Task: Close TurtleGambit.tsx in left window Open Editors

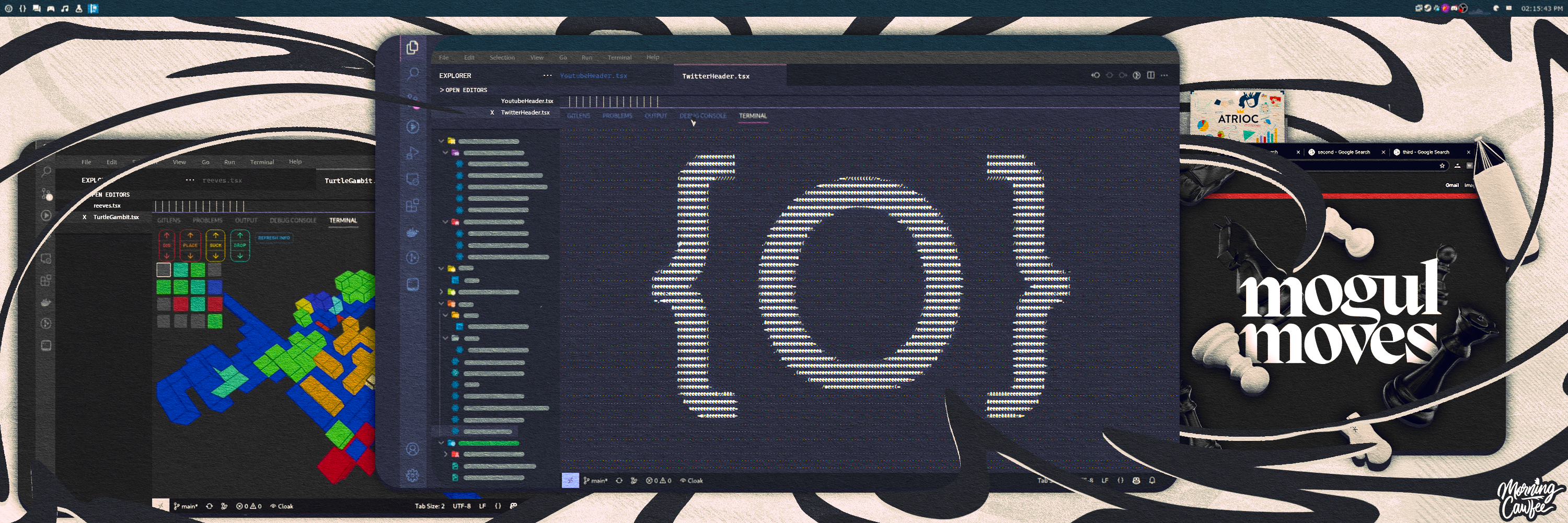Action: [84, 217]
